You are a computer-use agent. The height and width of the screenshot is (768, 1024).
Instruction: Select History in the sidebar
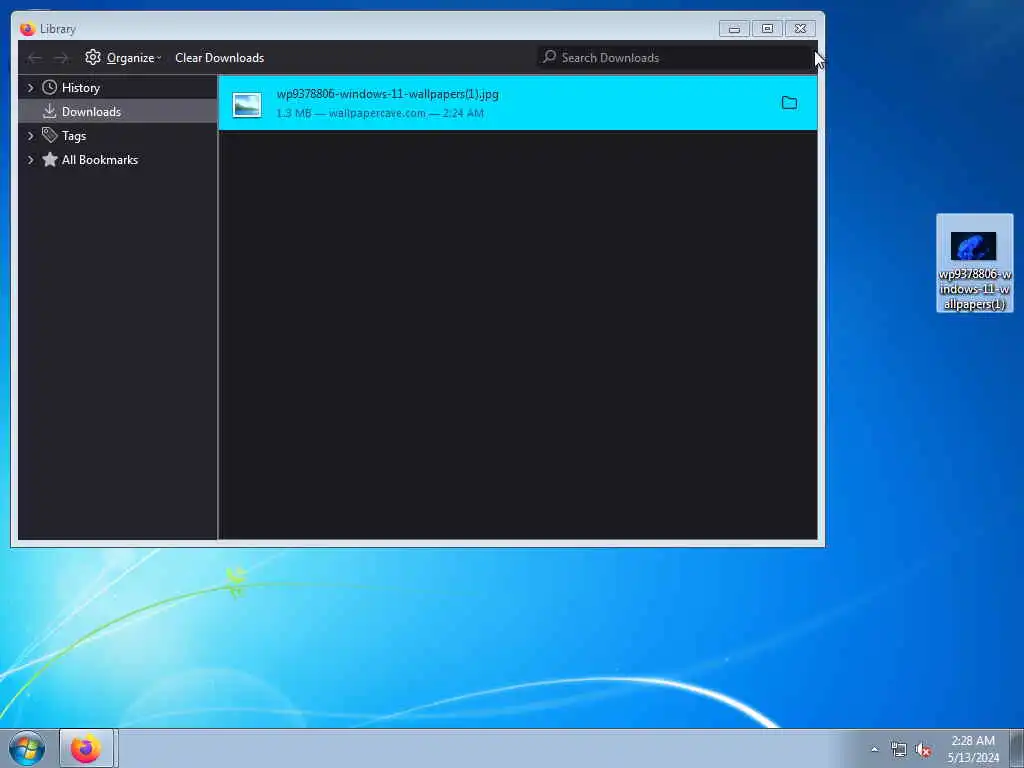[118, 88]
